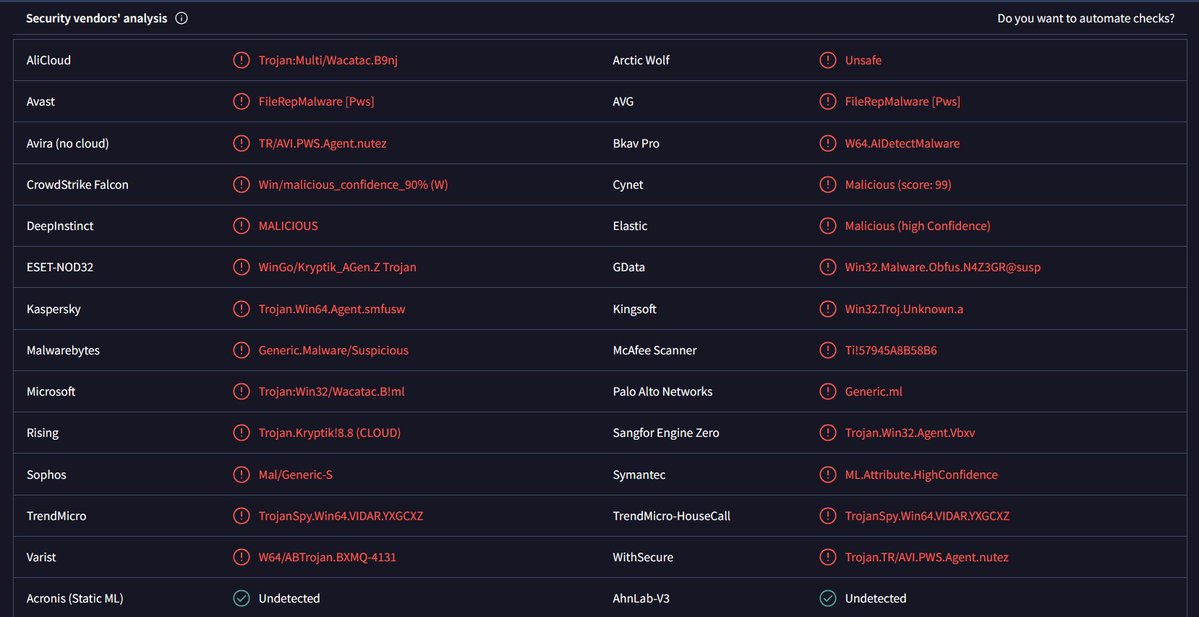Click the alert icon in the Varist row

241,557
